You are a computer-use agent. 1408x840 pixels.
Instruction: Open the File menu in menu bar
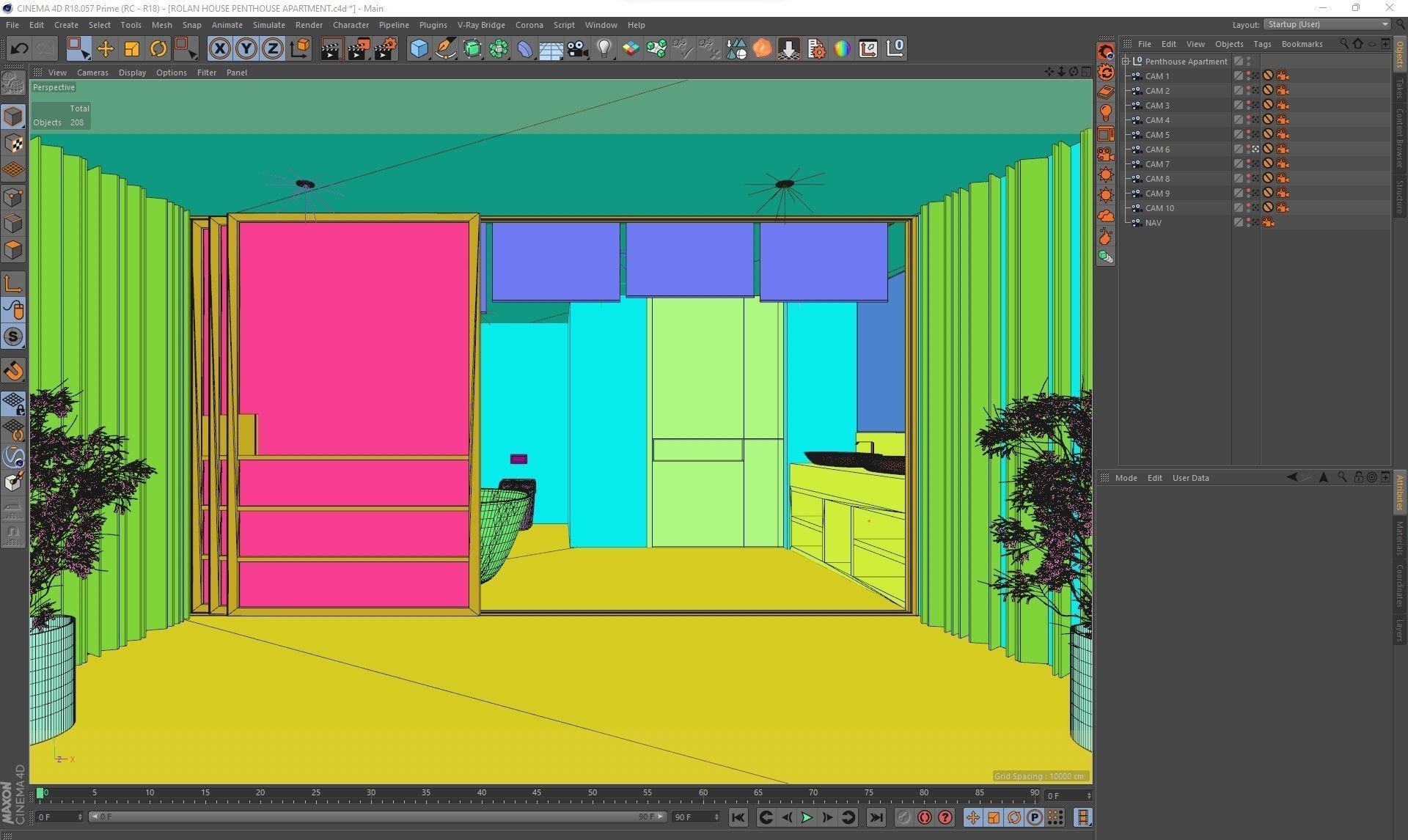click(x=12, y=25)
